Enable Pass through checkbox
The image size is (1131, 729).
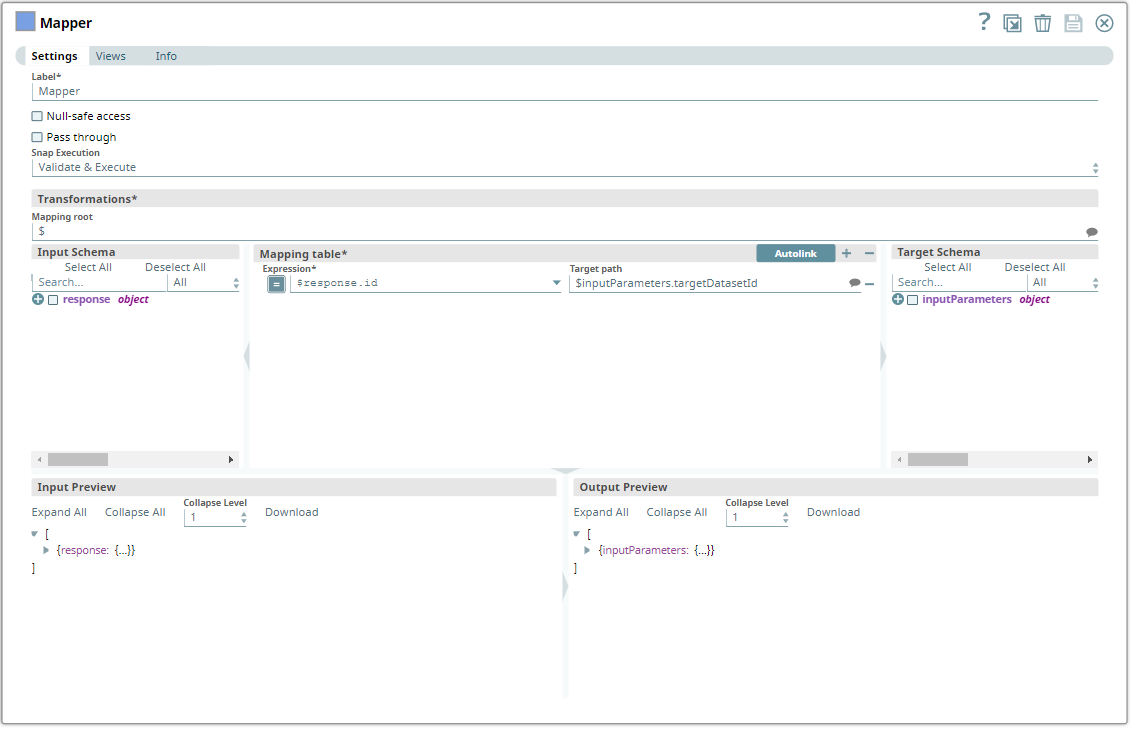(x=37, y=137)
